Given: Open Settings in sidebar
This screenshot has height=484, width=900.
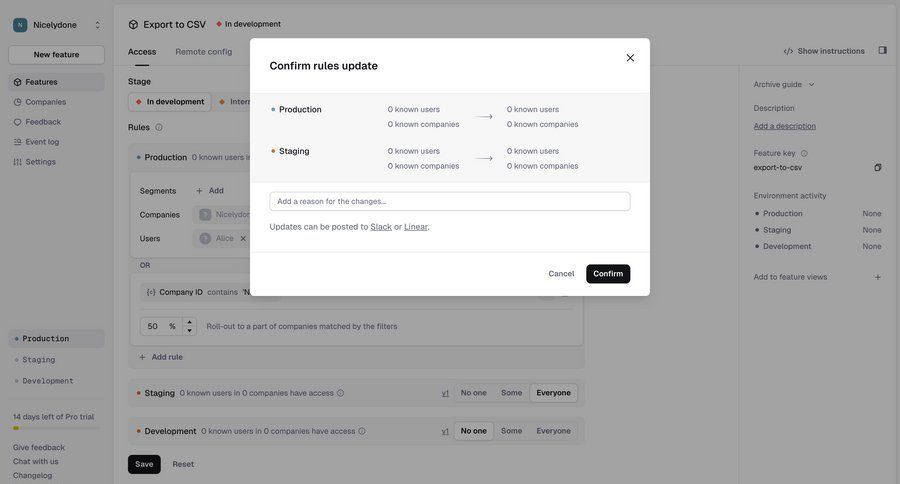Looking at the screenshot, I should coord(56,162).
